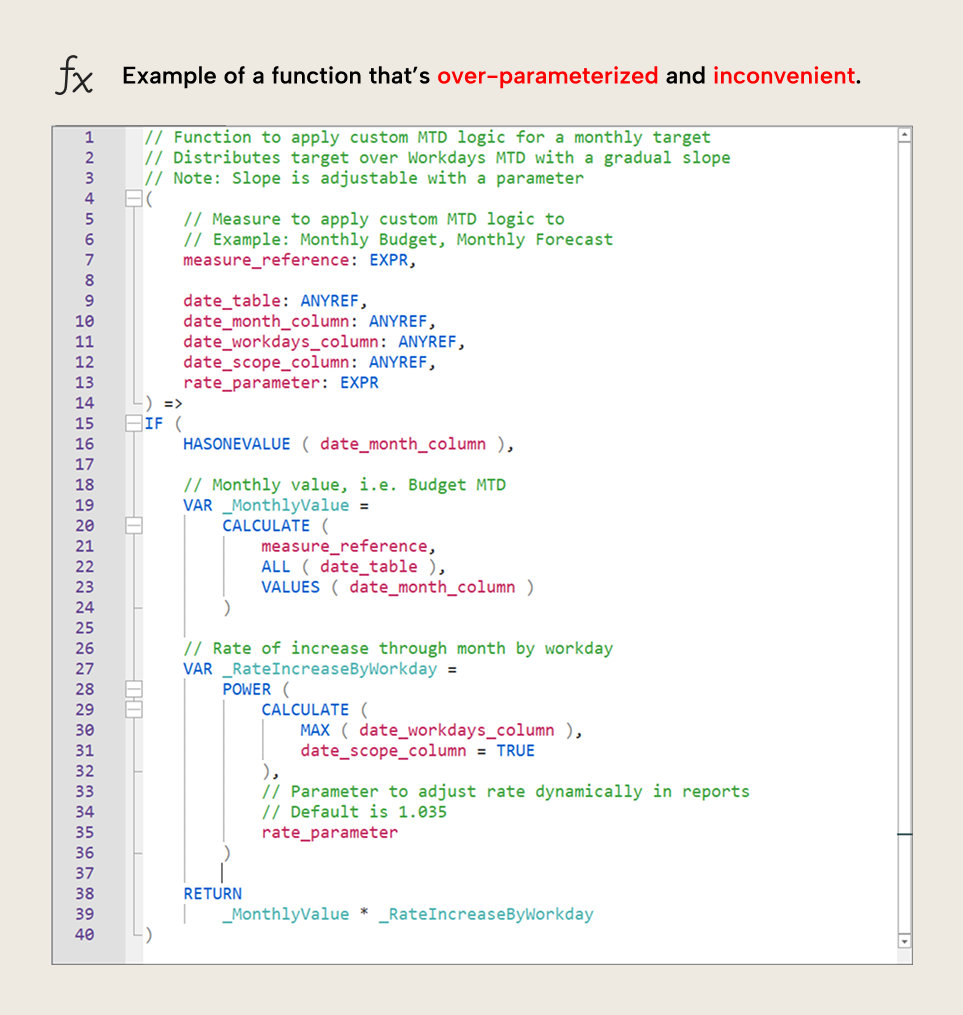
Task: Click the scrollbar down arrow
Action: (x=905, y=941)
